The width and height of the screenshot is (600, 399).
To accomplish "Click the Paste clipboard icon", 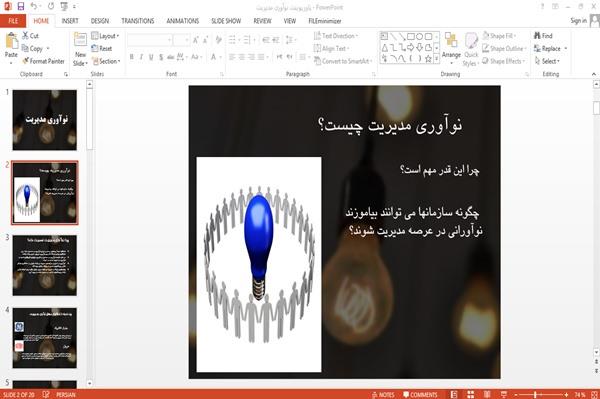I will (x=11, y=41).
